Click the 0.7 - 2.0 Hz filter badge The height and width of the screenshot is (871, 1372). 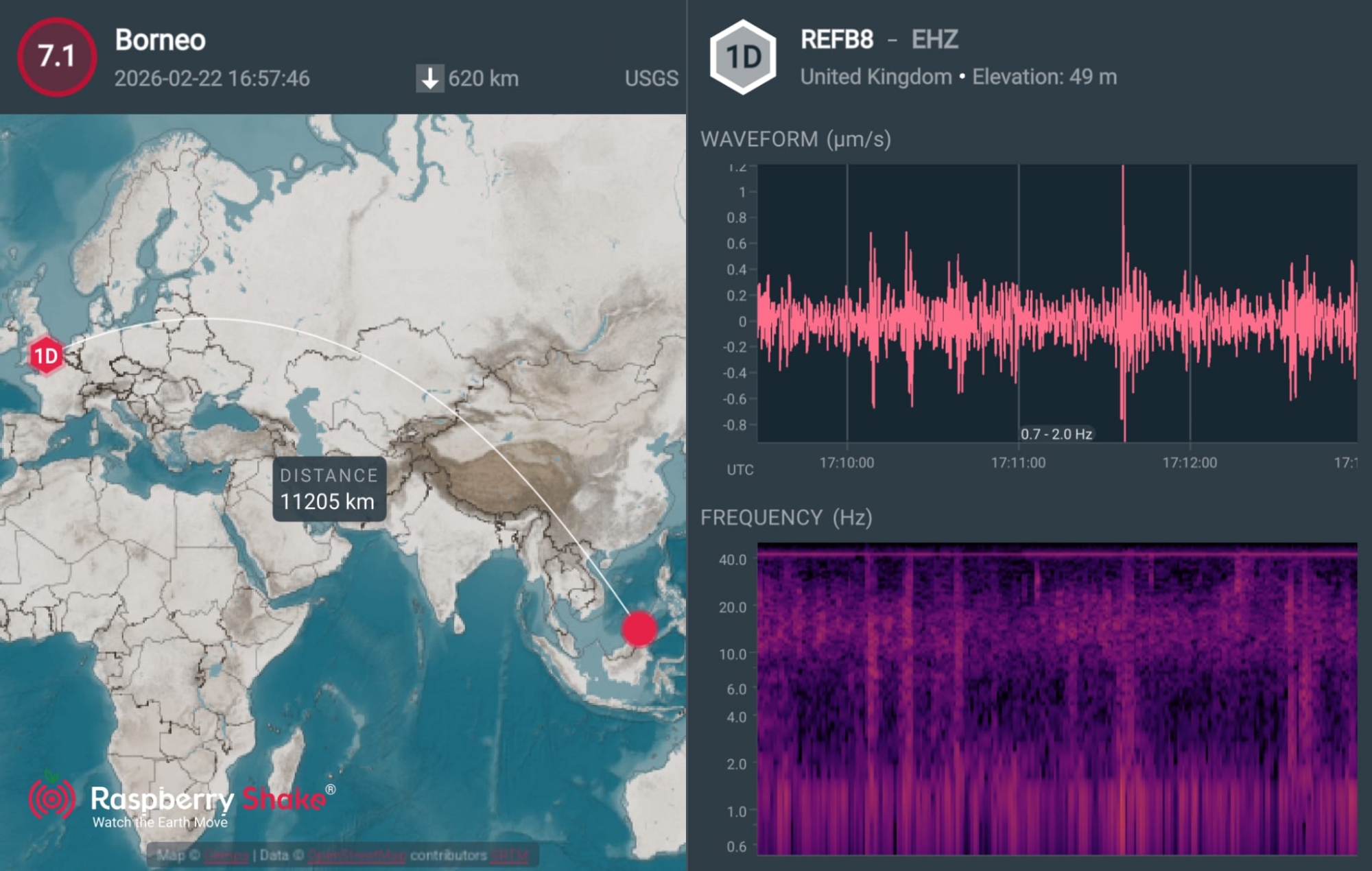(1056, 433)
